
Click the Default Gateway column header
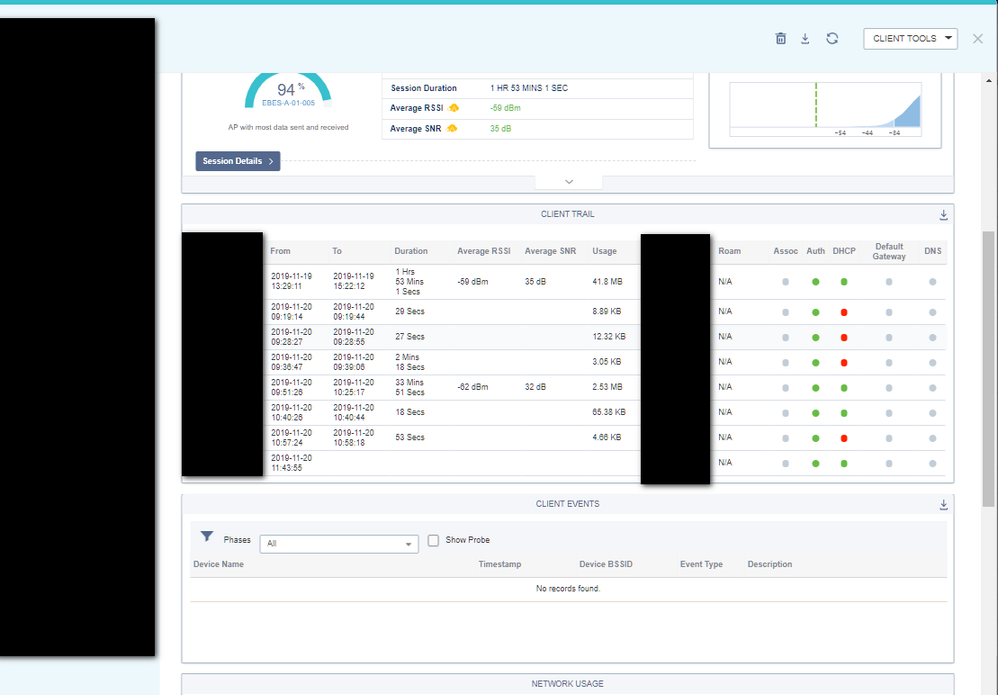(889, 251)
